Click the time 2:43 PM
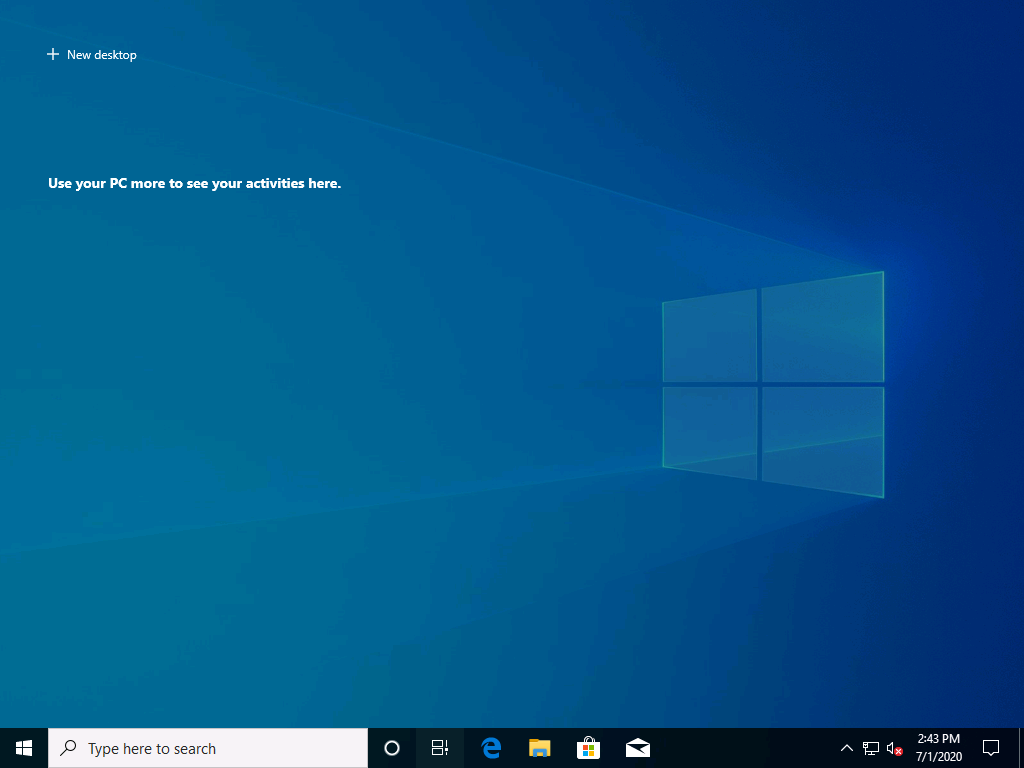 coord(941,739)
